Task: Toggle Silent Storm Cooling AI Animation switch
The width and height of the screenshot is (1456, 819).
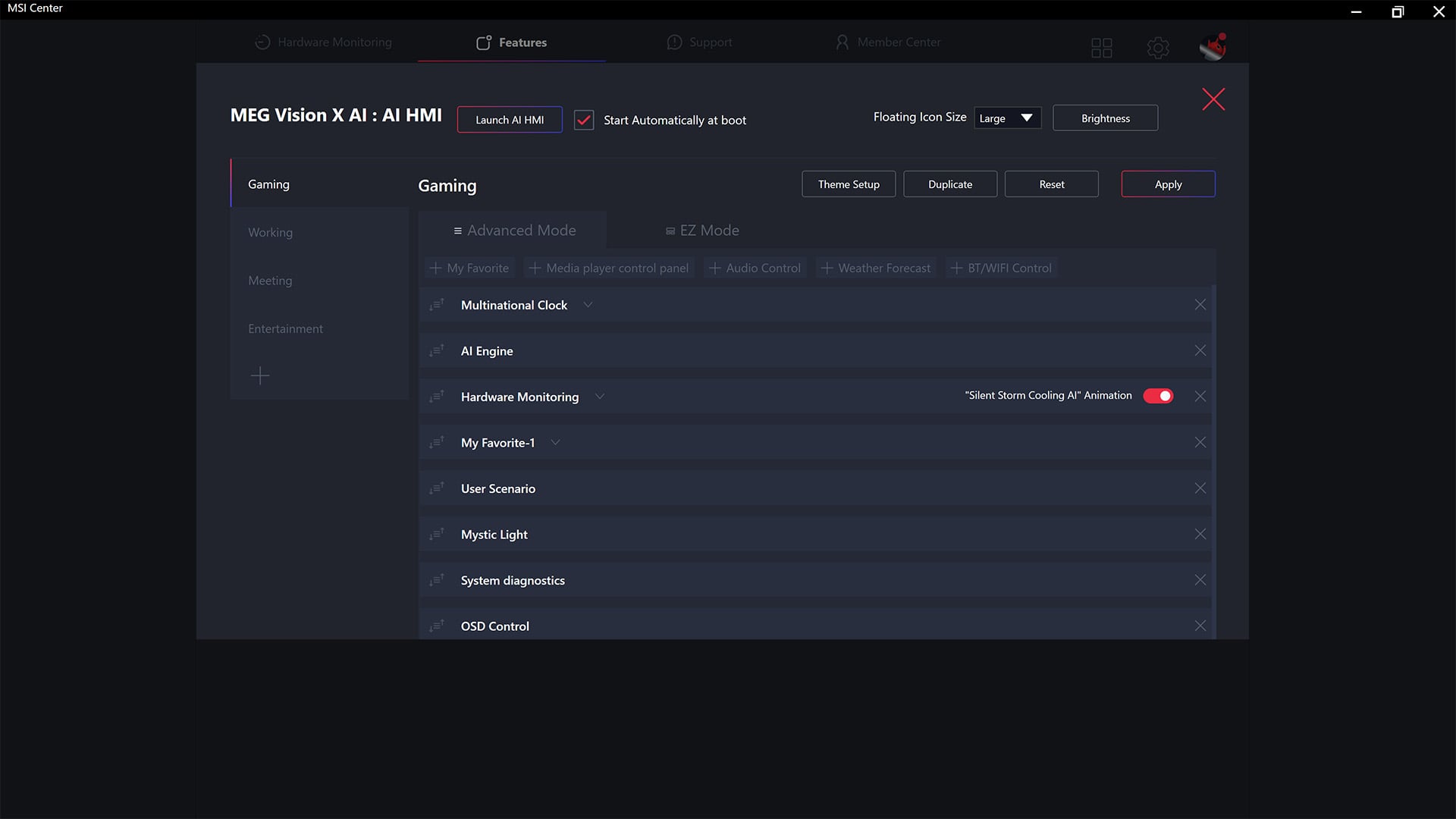Action: pyautogui.click(x=1158, y=396)
